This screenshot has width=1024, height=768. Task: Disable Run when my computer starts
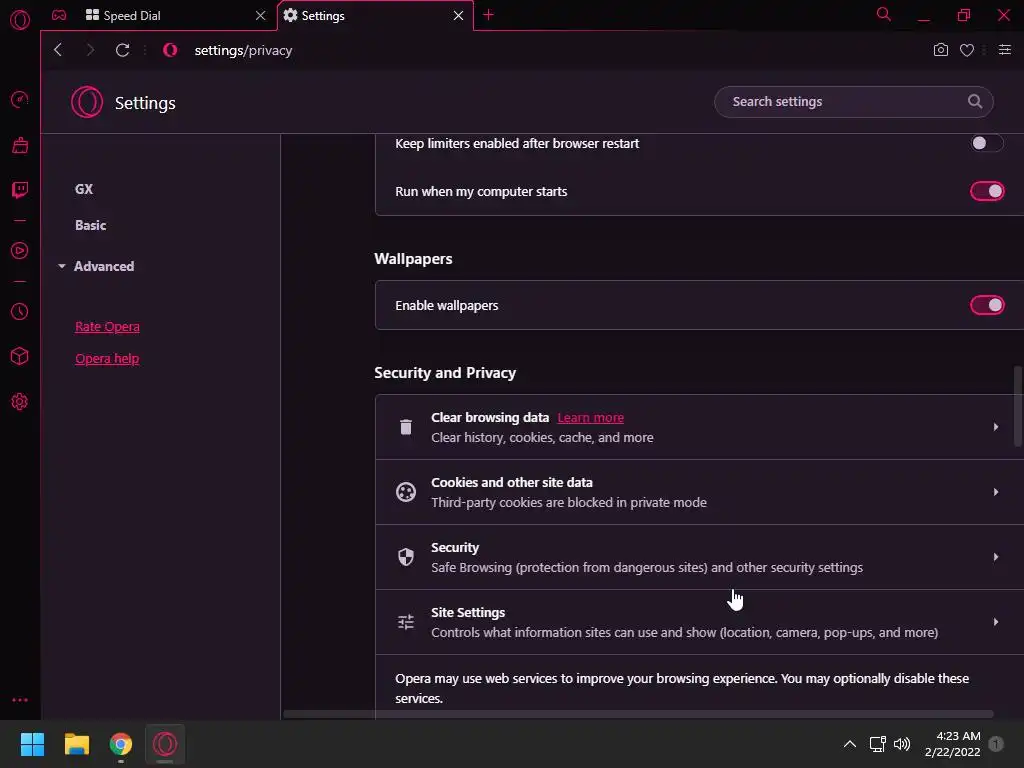987,191
